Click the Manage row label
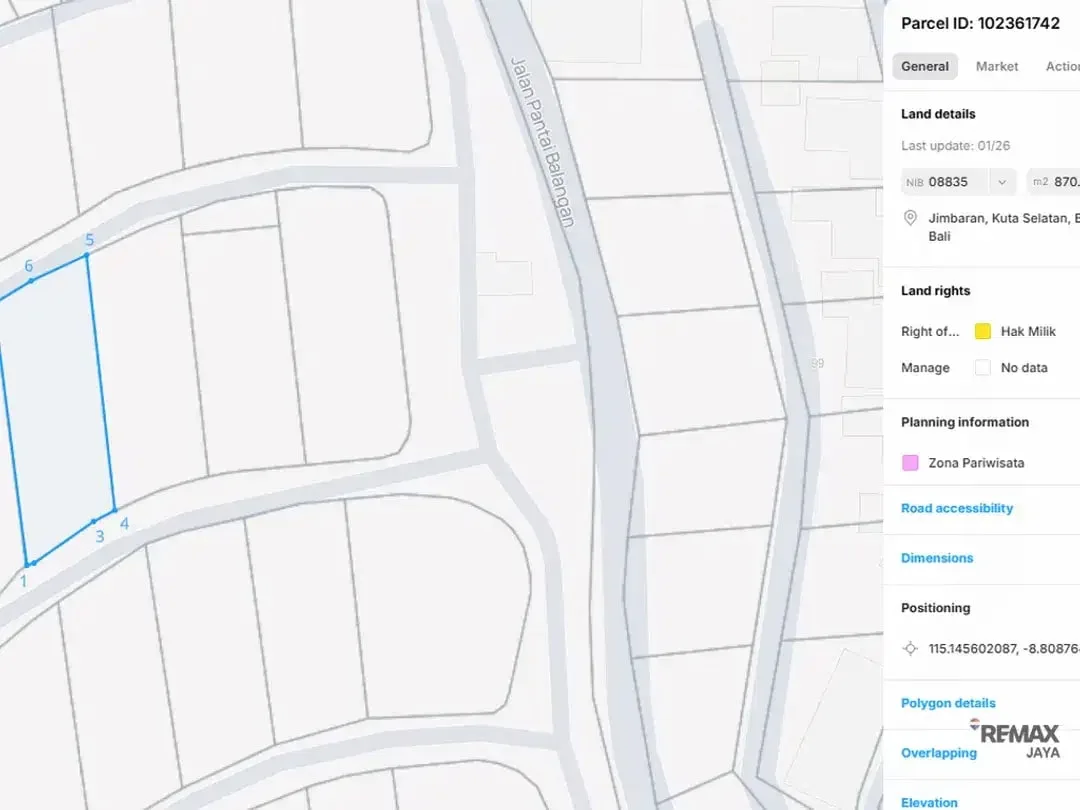Image resolution: width=1080 pixels, height=810 pixels. point(925,368)
